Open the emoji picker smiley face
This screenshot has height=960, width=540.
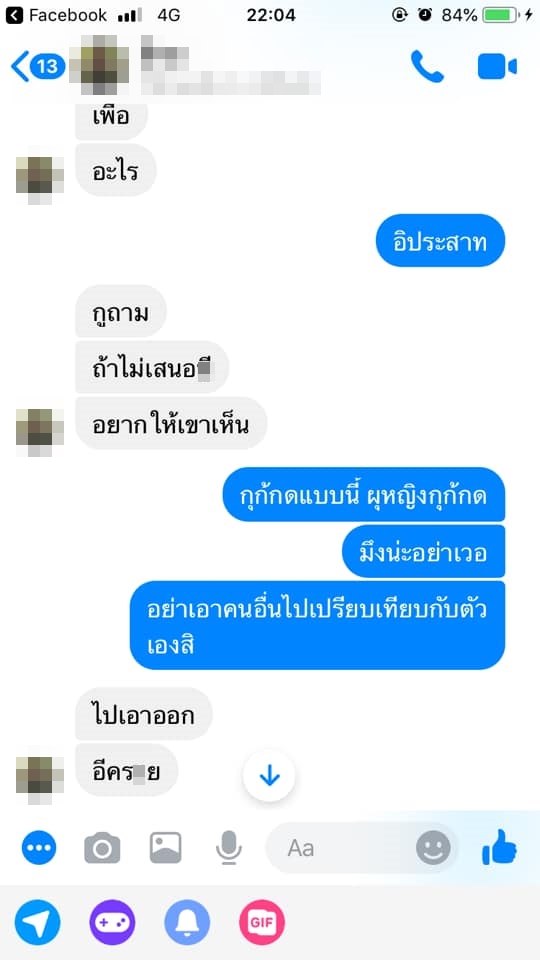(x=433, y=849)
